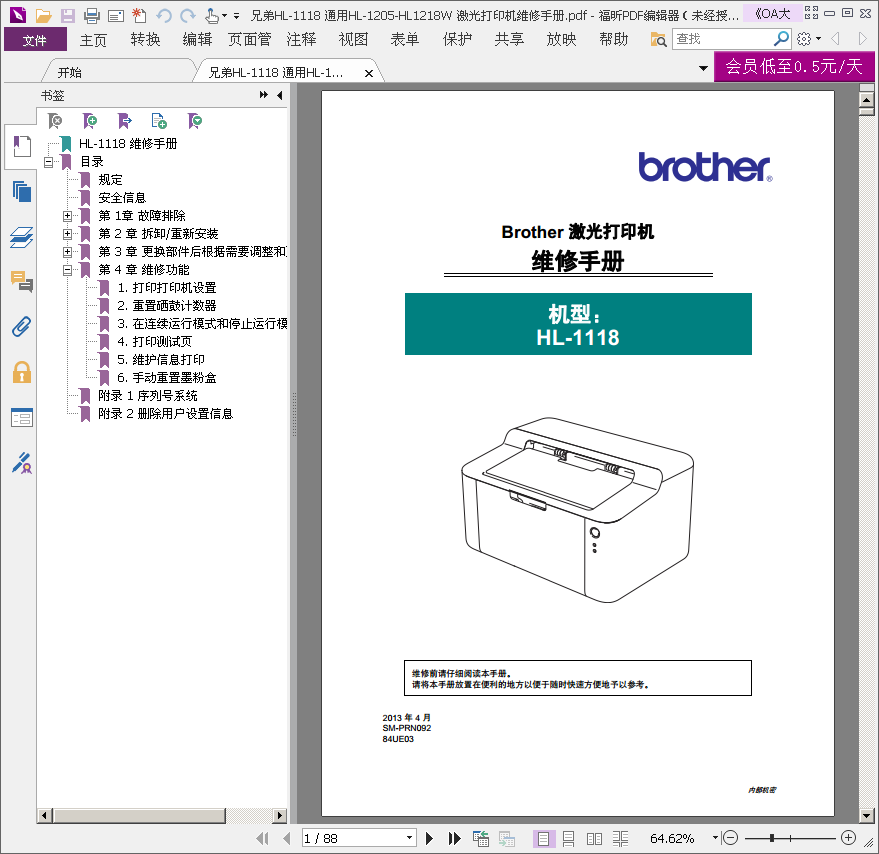Click the document scrollbar down arrow

coord(866,816)
